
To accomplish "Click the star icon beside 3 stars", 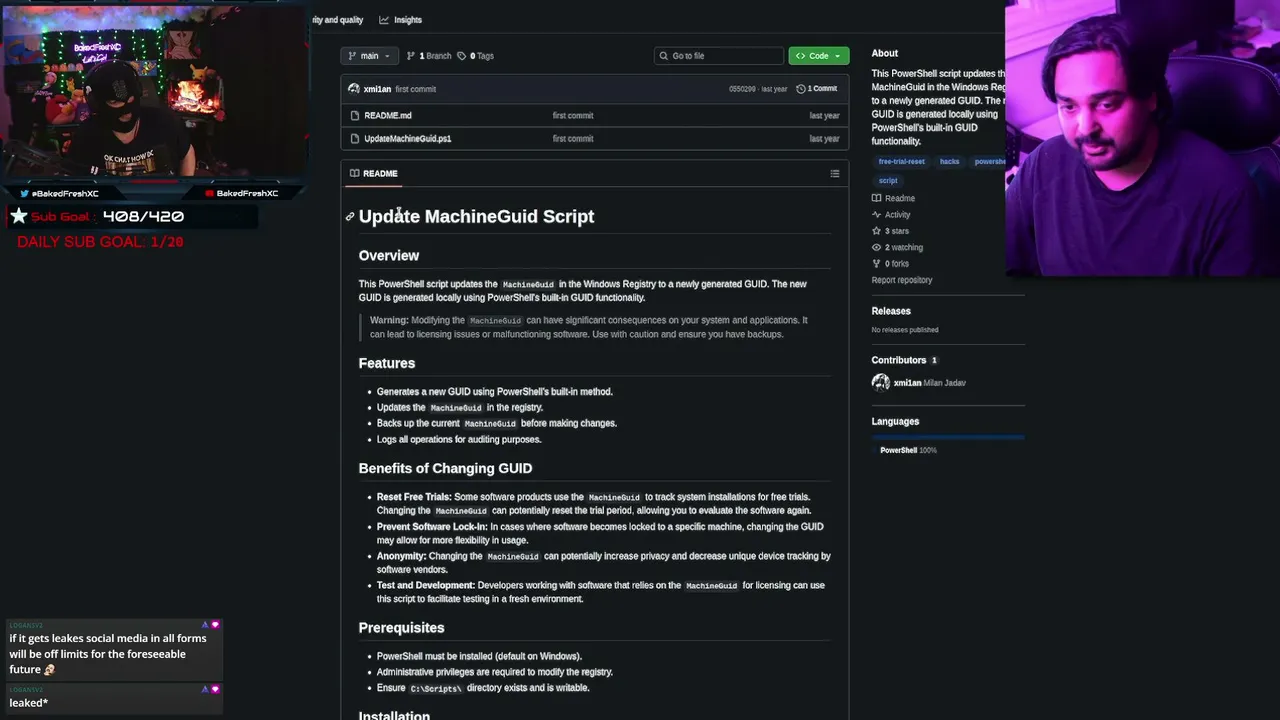I will [x=877, y=231].
